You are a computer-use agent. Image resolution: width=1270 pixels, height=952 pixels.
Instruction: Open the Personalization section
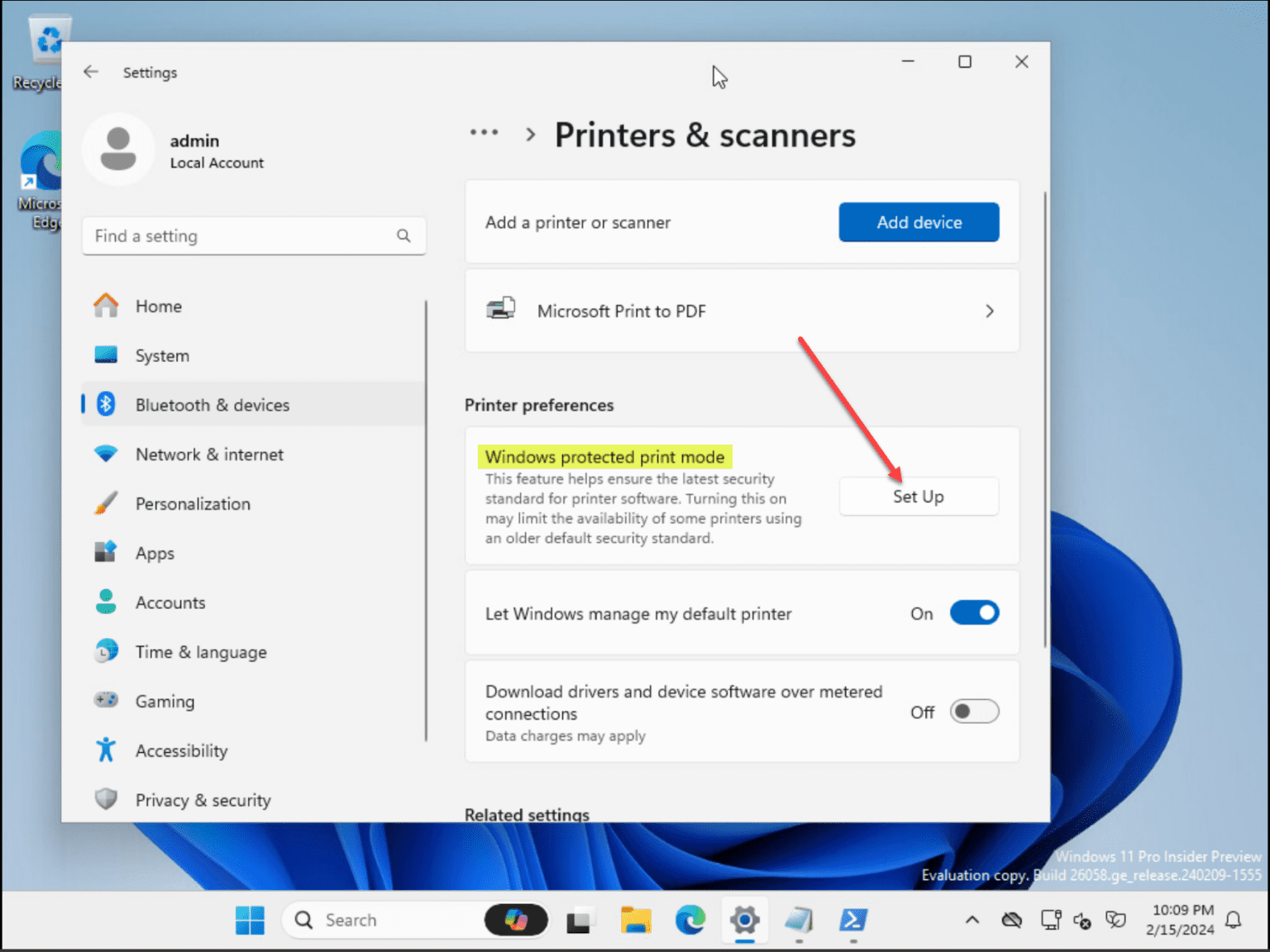tap(193, 503)
